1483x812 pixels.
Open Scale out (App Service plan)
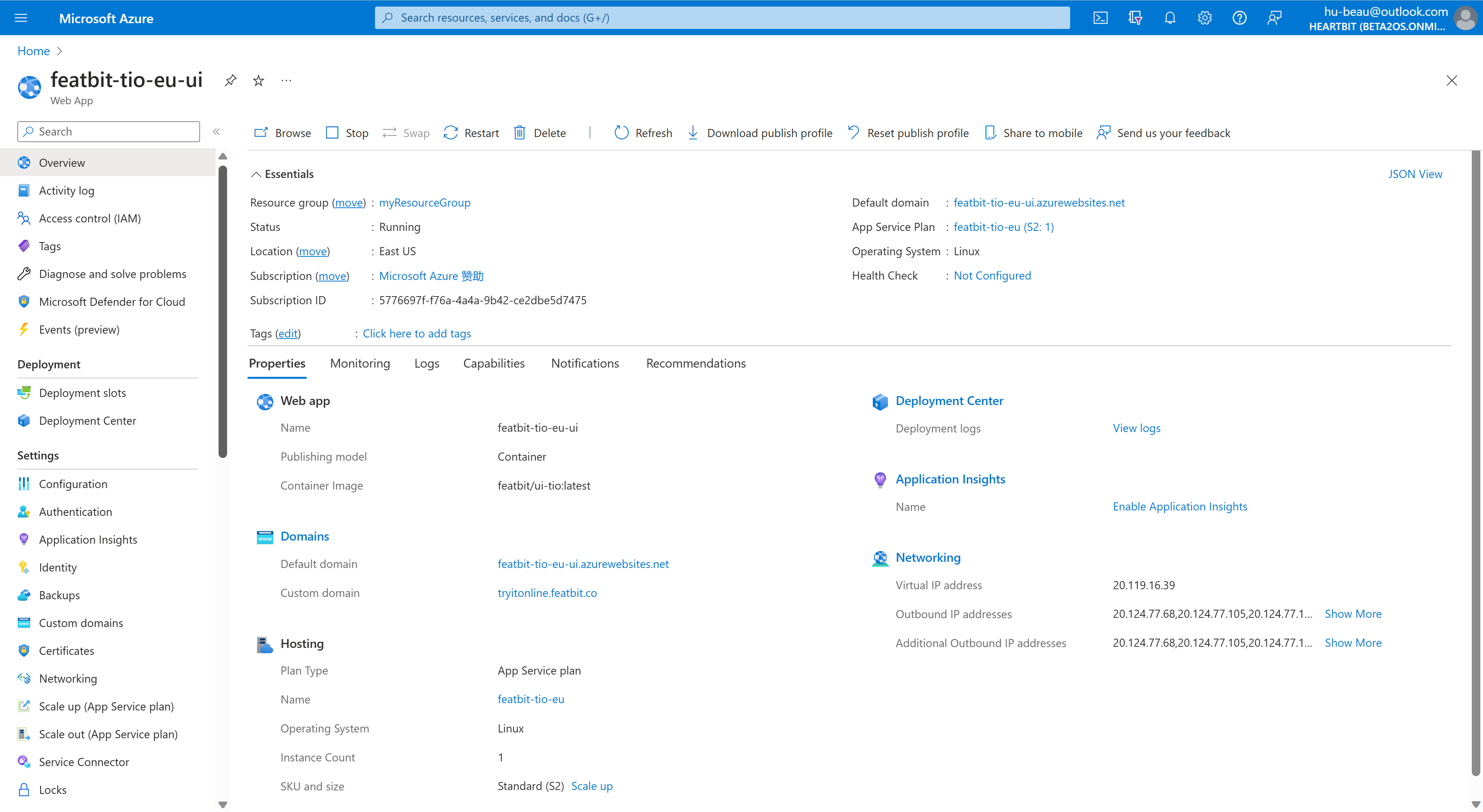point(108,734)
